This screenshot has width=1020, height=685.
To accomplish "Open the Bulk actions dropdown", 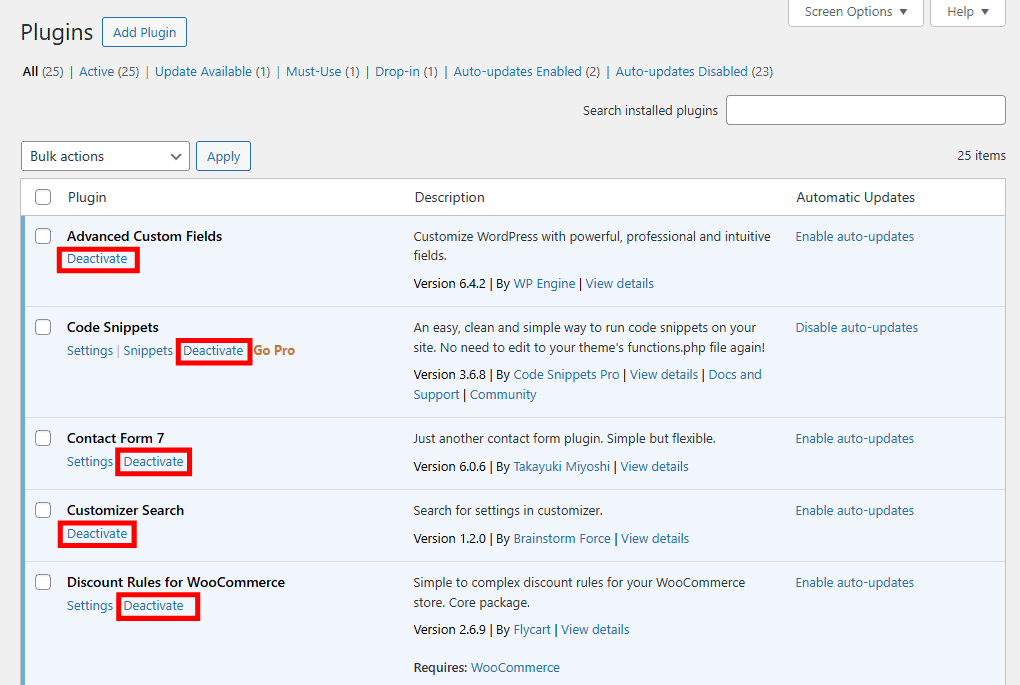I will click(x=105, y=156).
